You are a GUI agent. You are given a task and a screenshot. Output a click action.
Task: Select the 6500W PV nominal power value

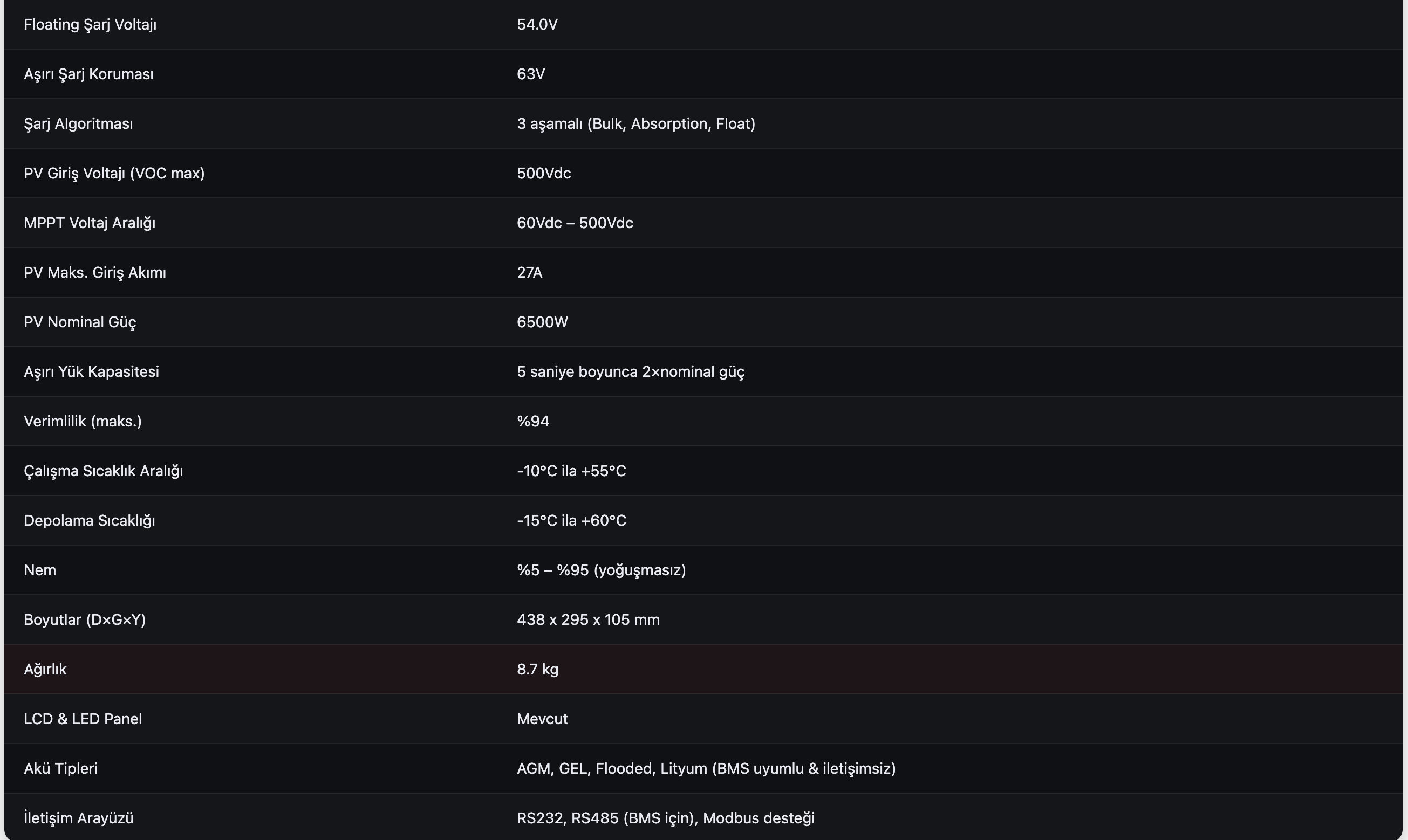pyautogui.click(x=542, y=322)
